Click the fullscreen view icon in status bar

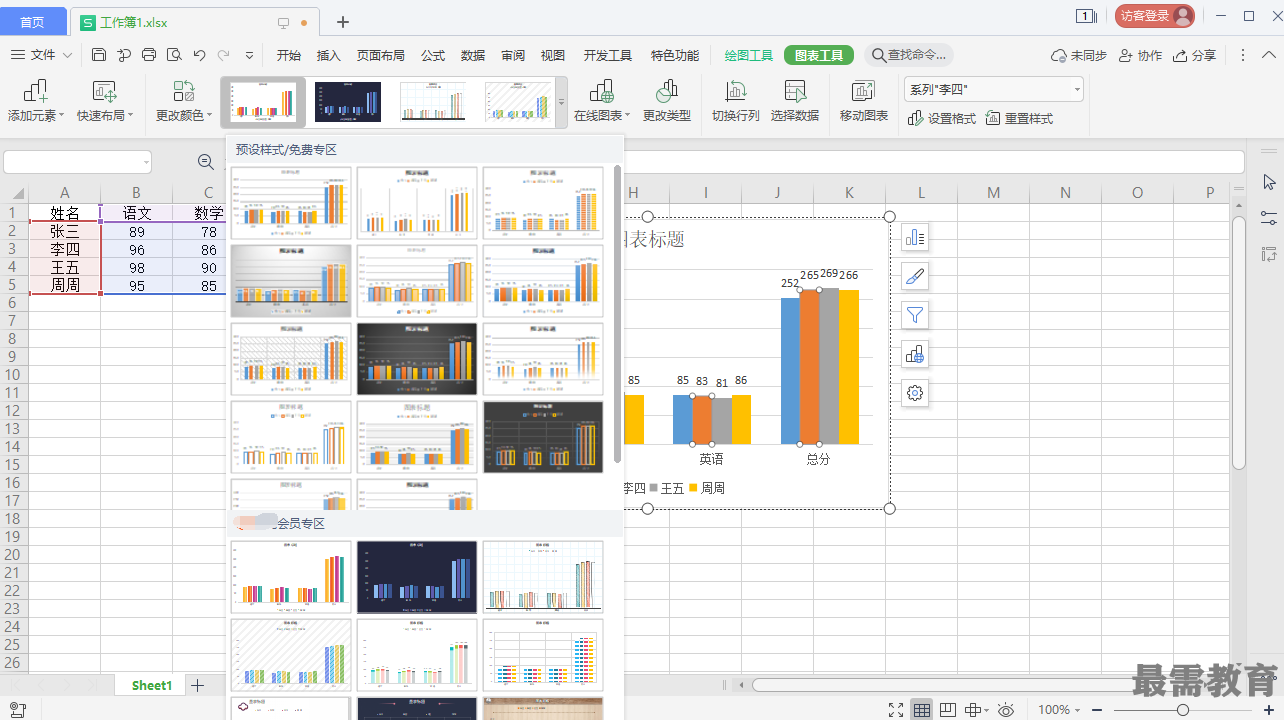point(896,710)
